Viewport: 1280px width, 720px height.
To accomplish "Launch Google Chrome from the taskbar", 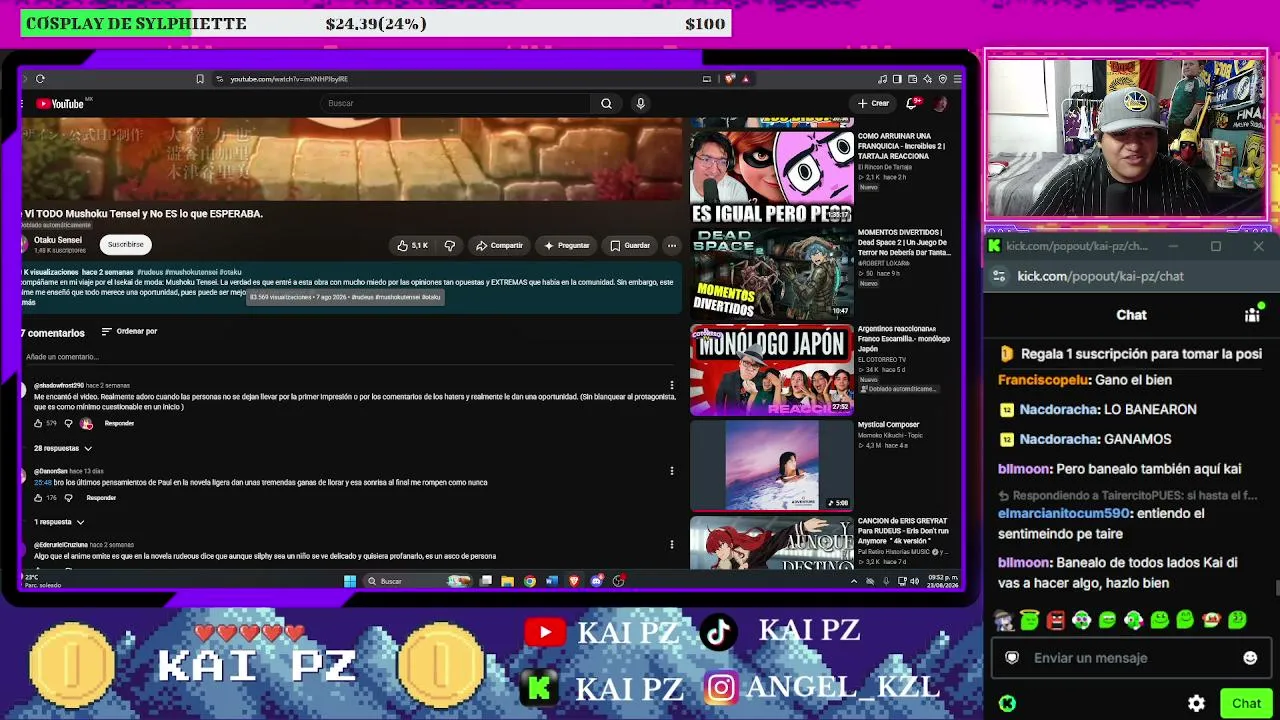I will click(x=529, y=581).
